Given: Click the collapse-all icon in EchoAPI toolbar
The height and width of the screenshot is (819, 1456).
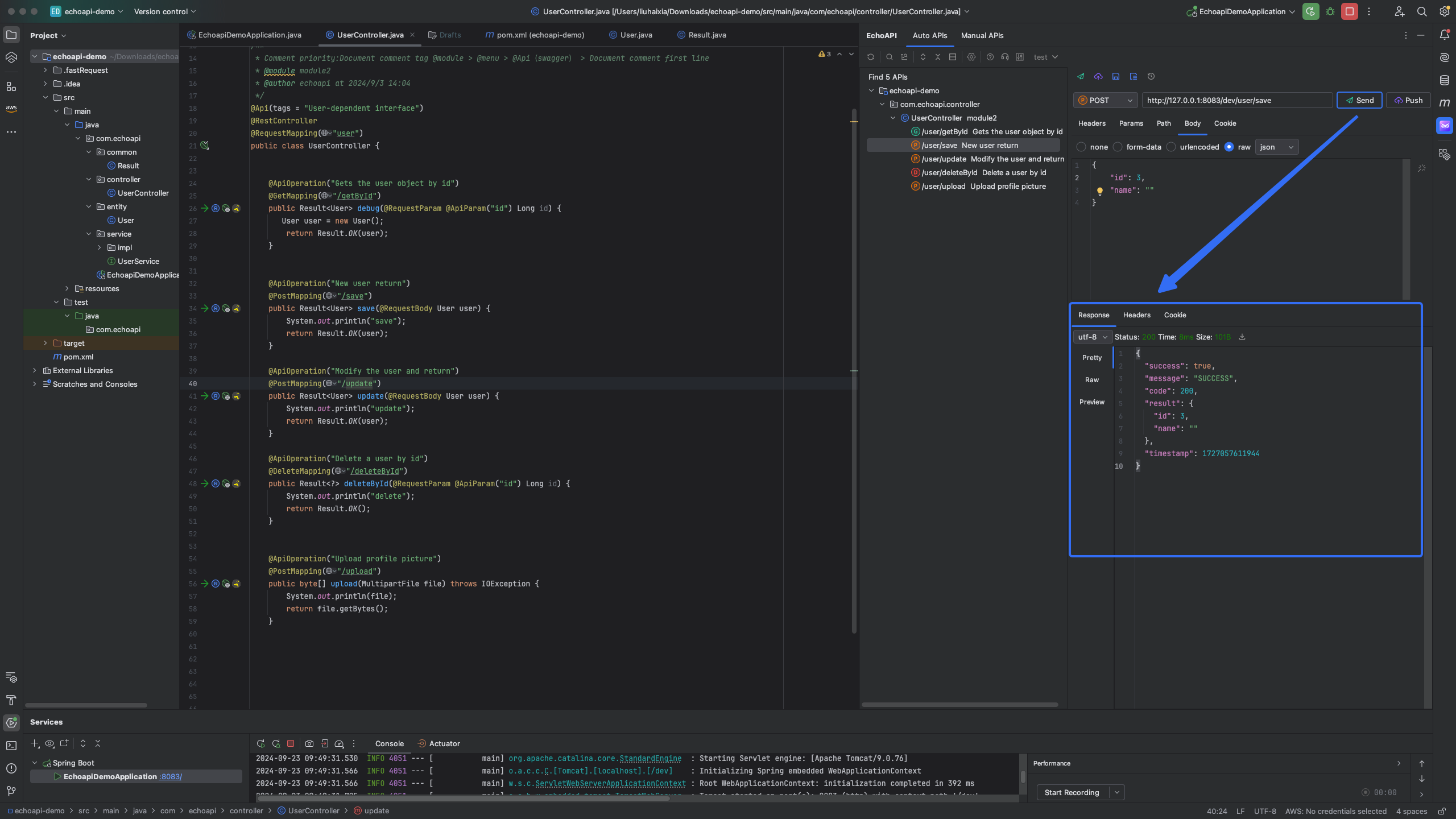Looking at the screenshot, I should [938, 57].
